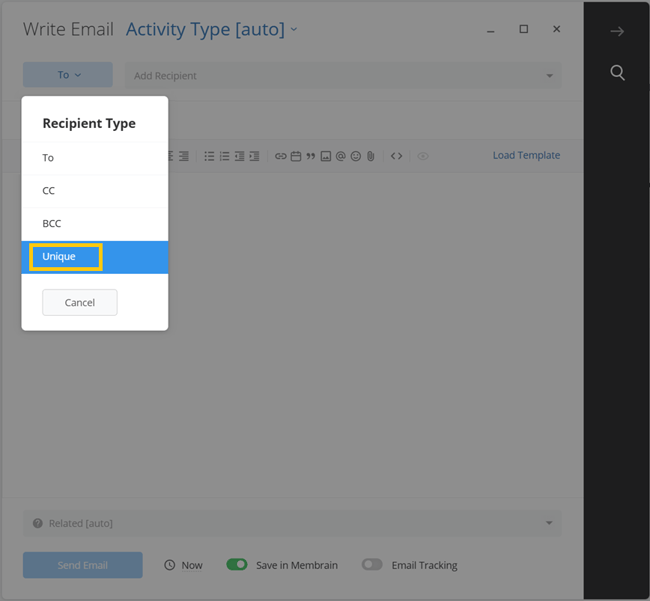Attach a file with the paperclip icon
This screenshot has height=601, width=650.
(x=371, y=156)
